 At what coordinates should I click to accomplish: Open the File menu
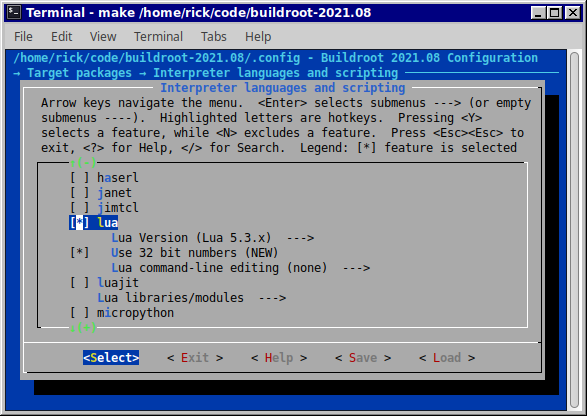(23, 37)
